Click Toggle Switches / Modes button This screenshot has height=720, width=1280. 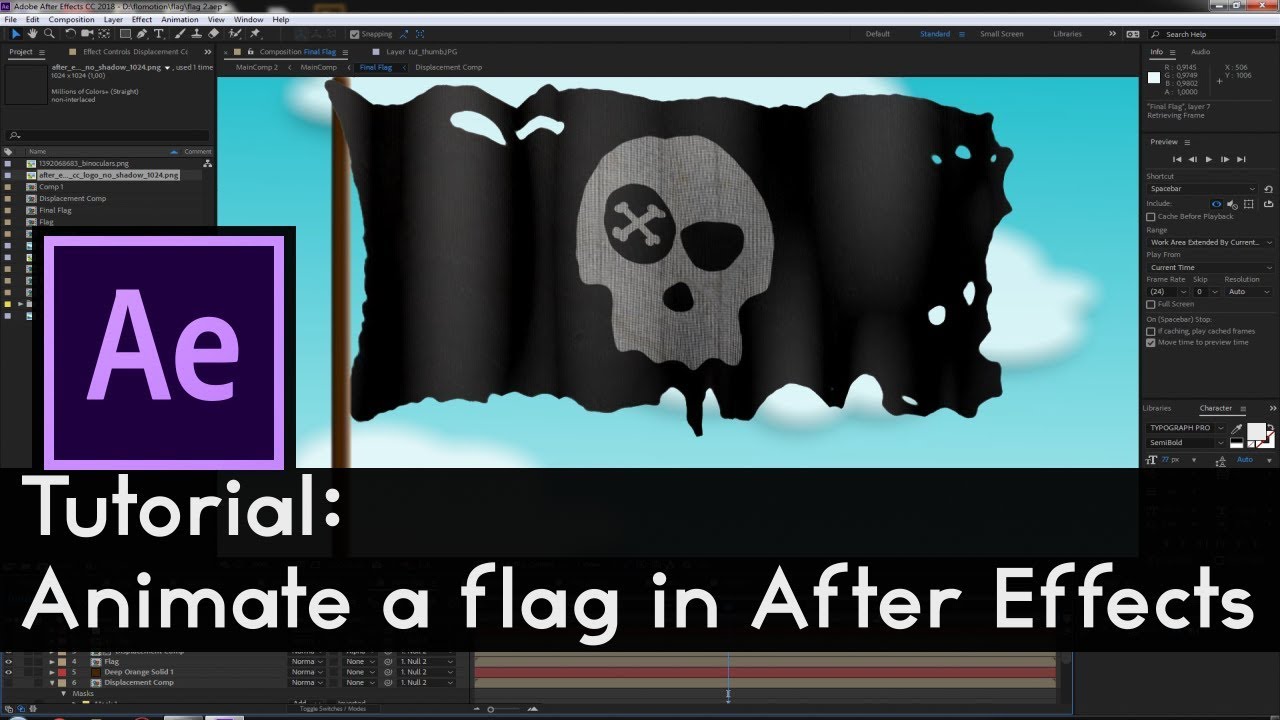(x=332, y=708)
